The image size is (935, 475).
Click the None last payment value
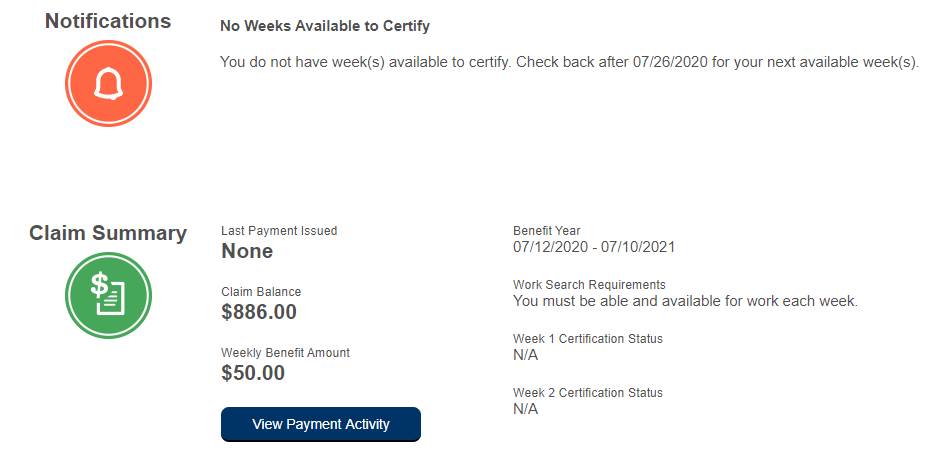tap(247, 251)
